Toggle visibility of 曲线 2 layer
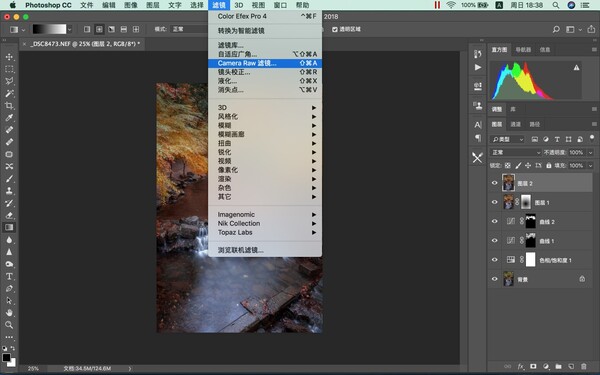600x375 pixels. pyautogui.click(x=494, y=221)
